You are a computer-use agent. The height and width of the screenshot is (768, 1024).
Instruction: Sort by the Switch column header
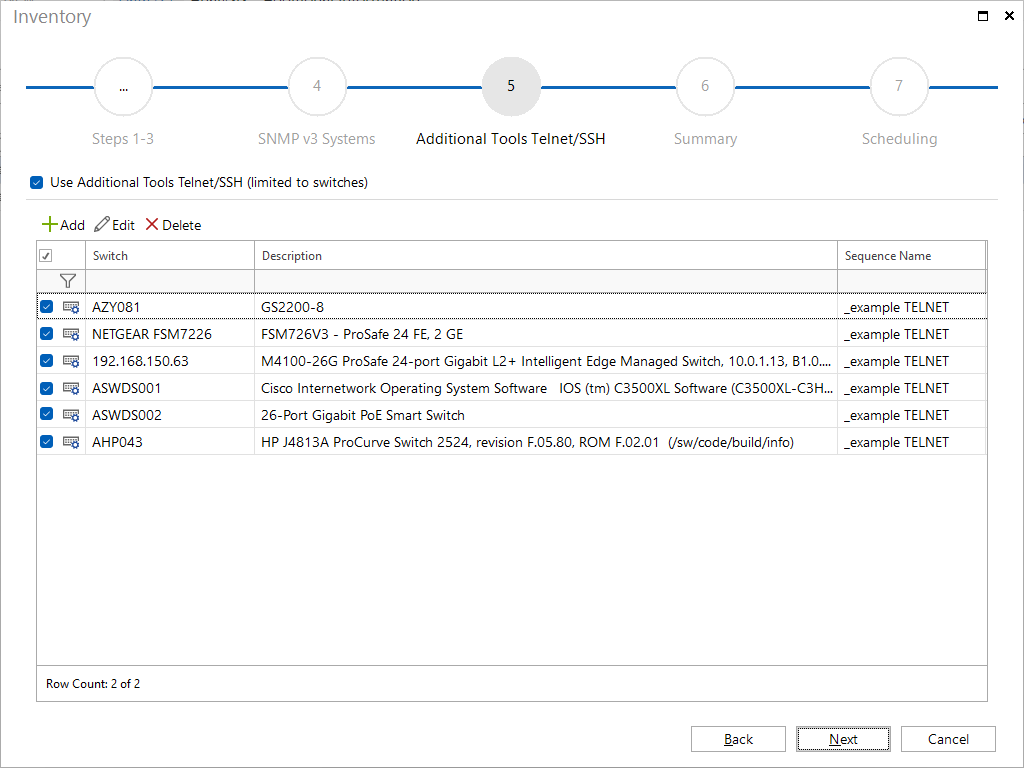tap(170, 256)
